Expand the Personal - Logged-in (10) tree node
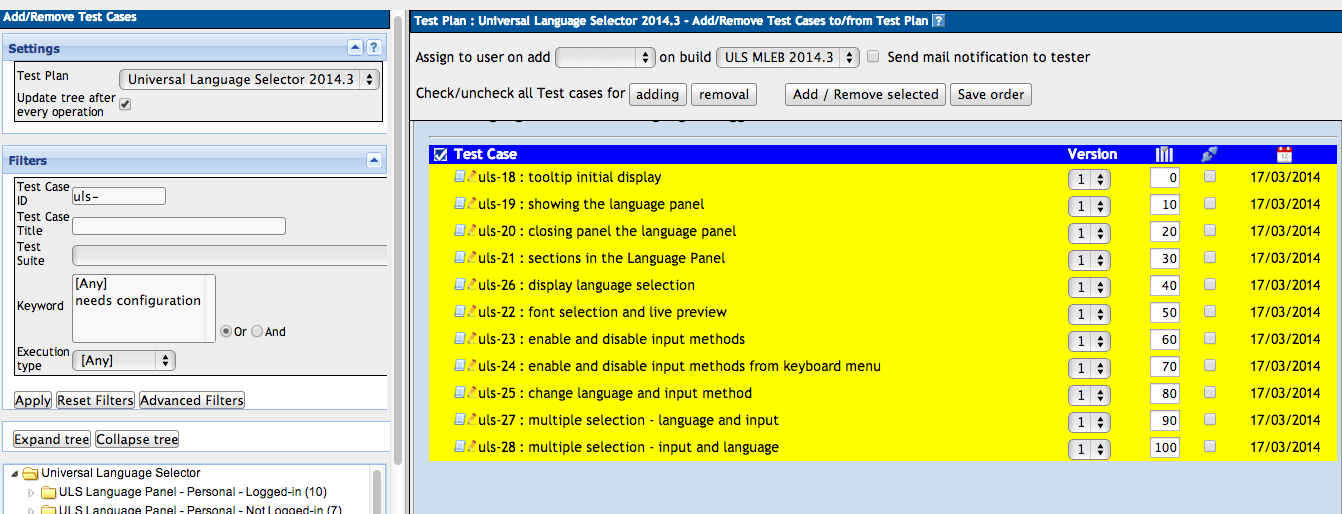The height and width of the screenshot is (514, 1342). 31,492
